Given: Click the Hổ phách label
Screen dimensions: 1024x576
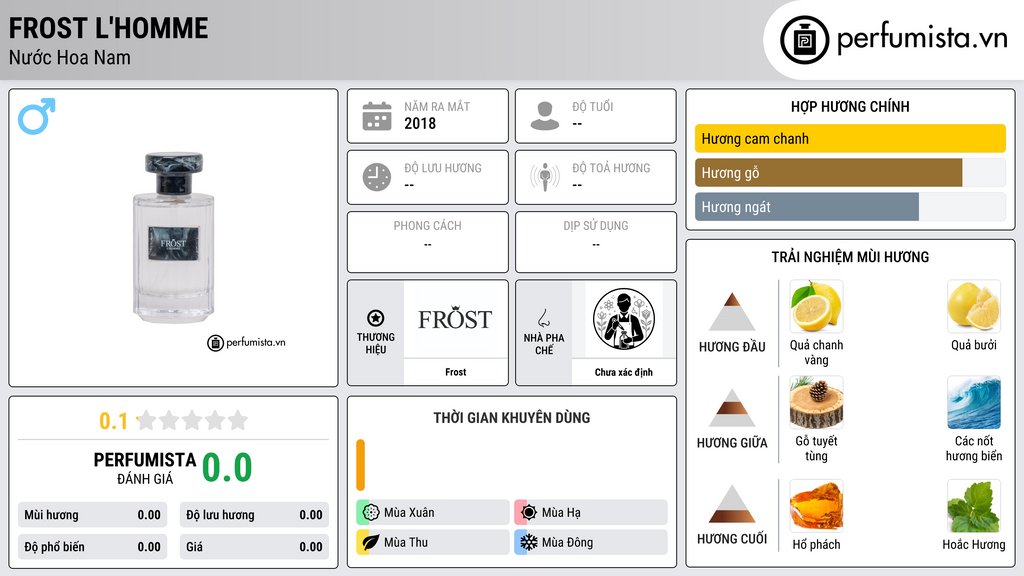Looking at the screenshot, I should (x=816, y=545).
